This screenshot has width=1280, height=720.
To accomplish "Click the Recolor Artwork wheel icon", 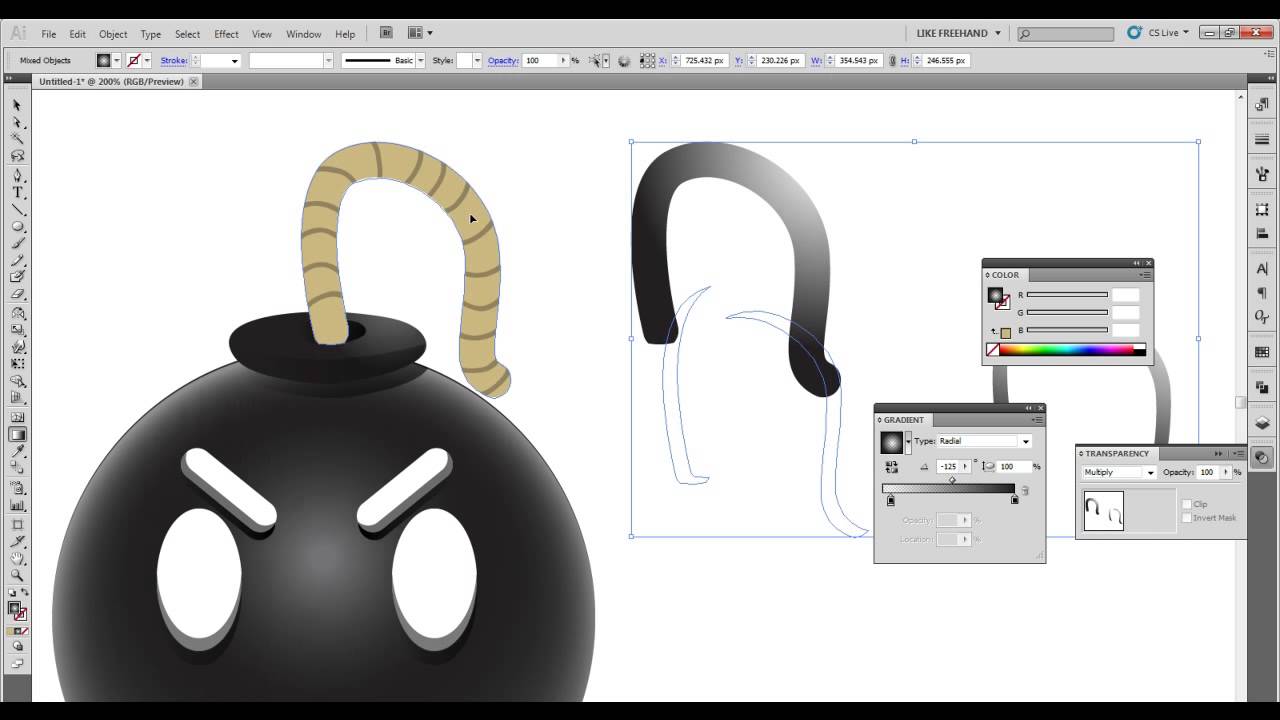I will coord(624,60).
